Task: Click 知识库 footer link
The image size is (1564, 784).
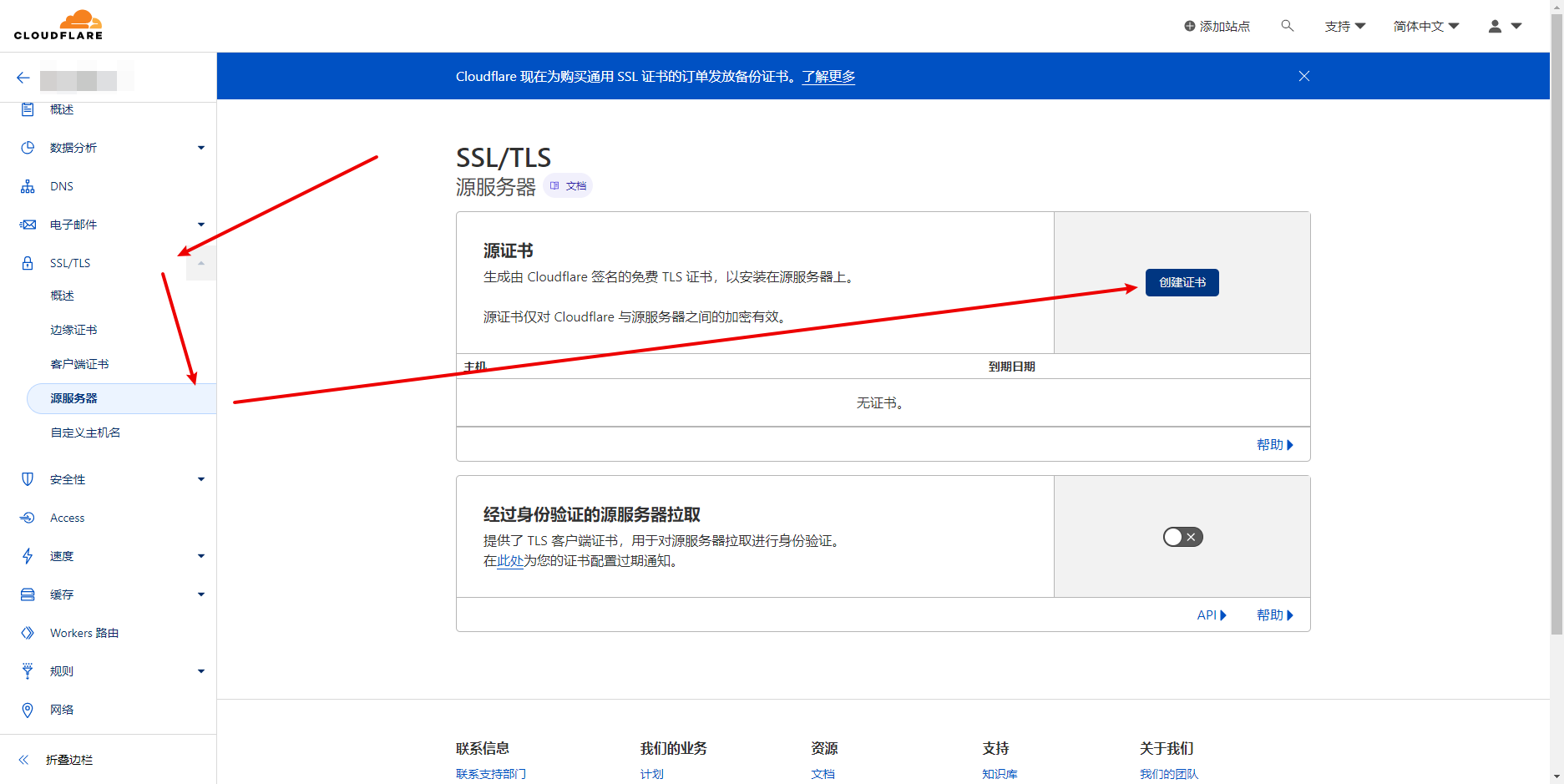Action: (x=1000, y=774)
